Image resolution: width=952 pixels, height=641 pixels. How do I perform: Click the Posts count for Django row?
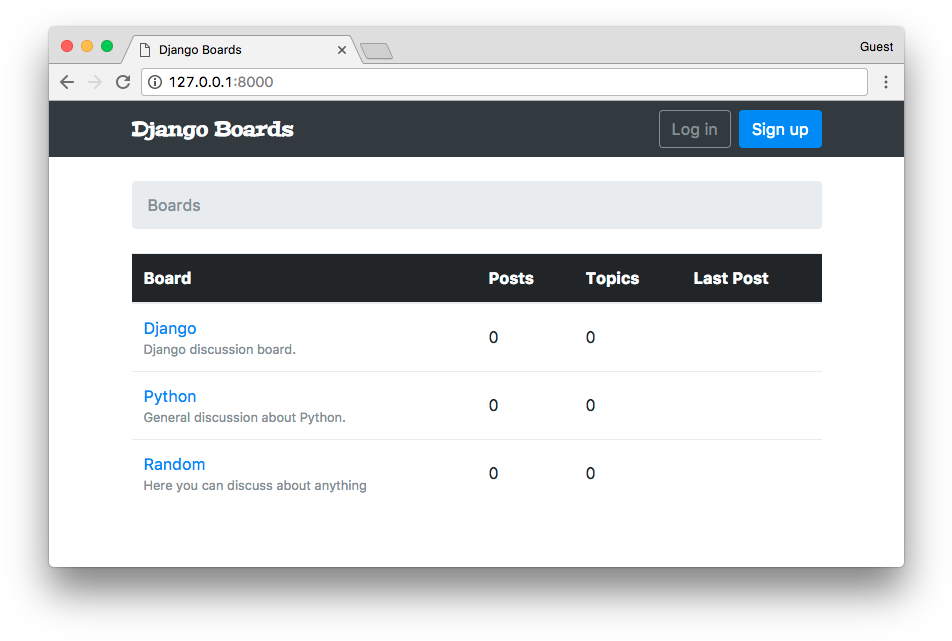[494, 337]
